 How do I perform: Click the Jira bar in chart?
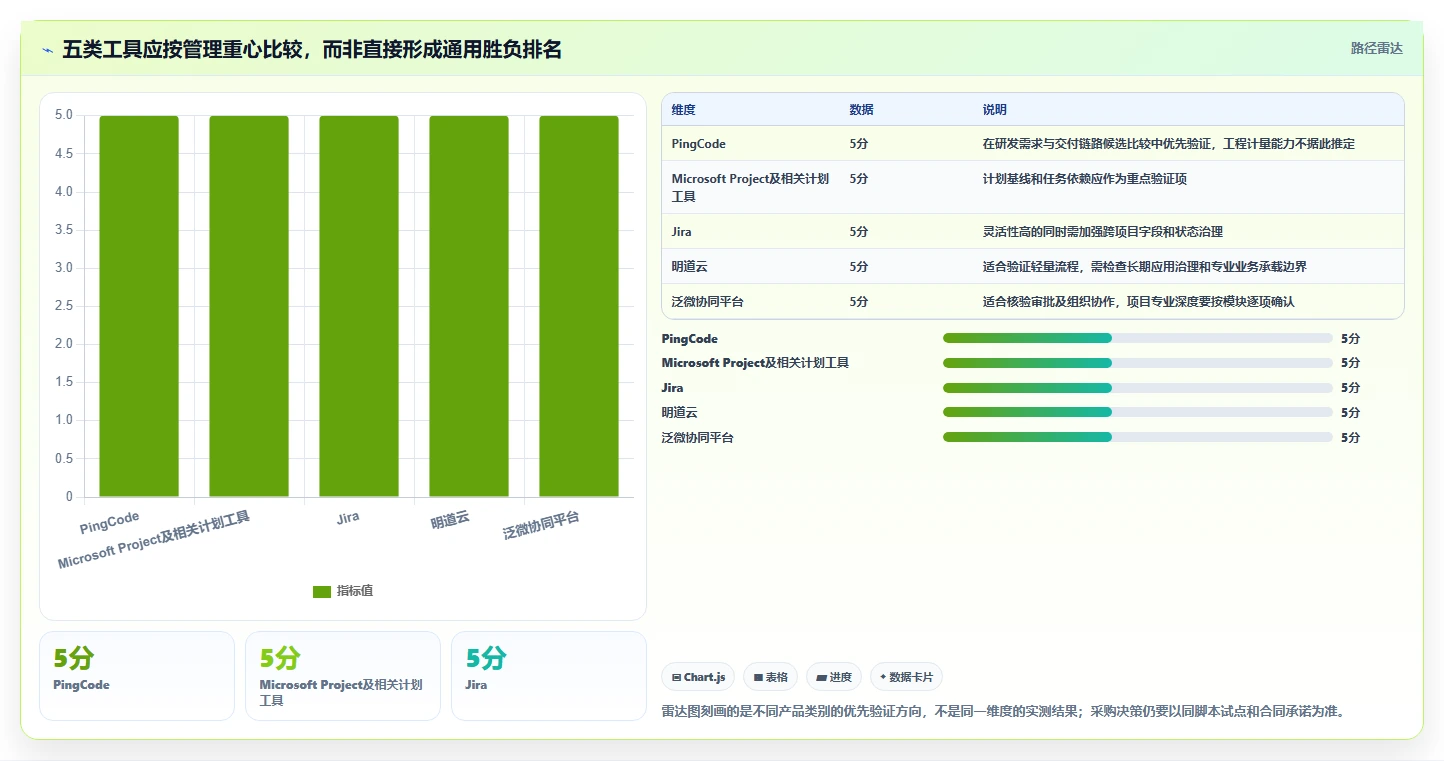(x=359, y=306)
